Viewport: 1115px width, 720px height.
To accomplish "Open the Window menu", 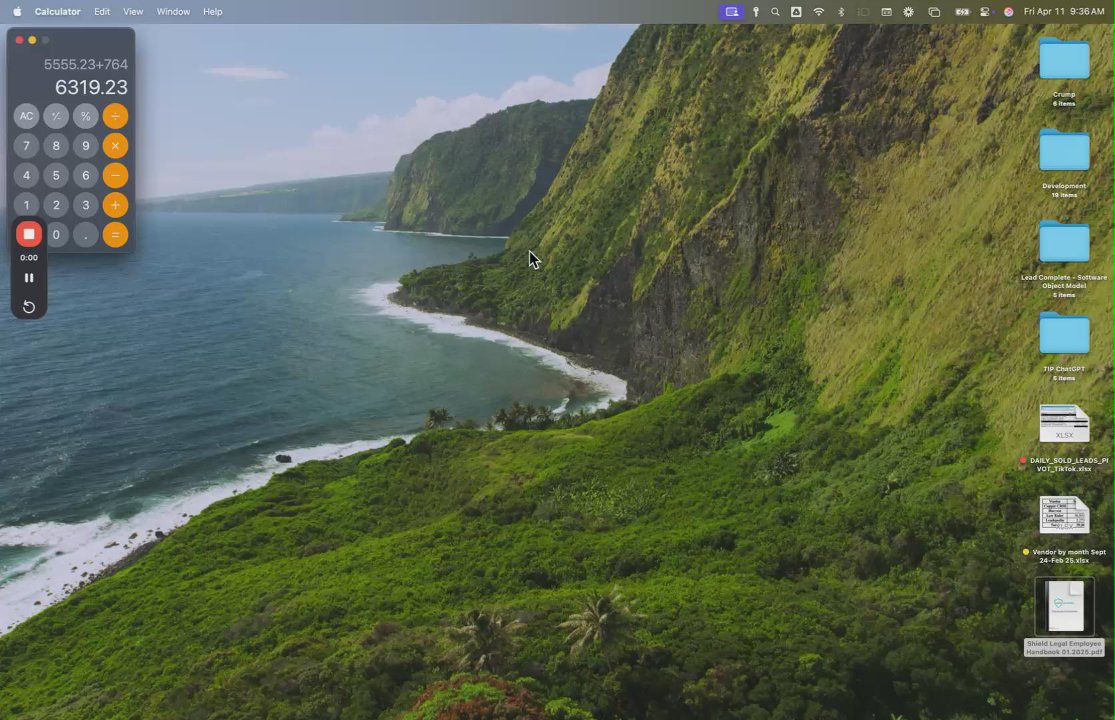I will pos(173,11).
